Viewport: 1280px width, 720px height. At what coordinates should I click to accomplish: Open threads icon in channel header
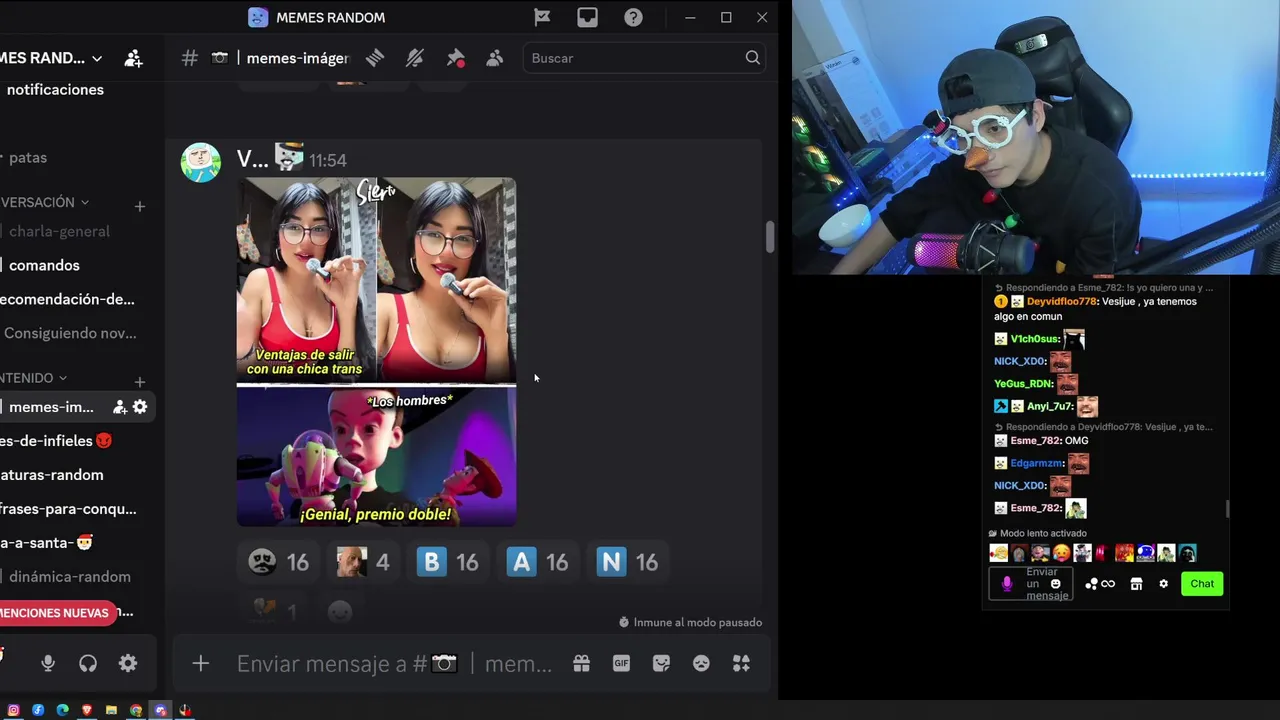[375, 58]
